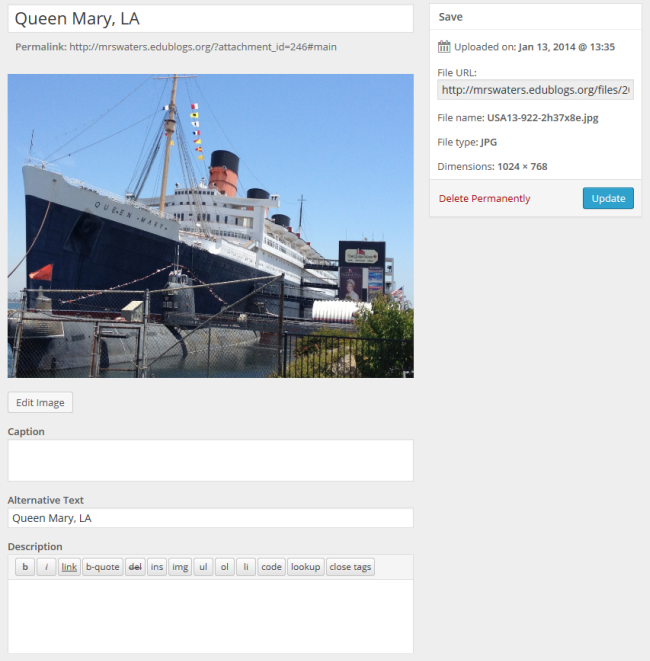The width and height of the screenshot is (650, 661).
Task: Click the blue Update button
Action: pos(608,198)
